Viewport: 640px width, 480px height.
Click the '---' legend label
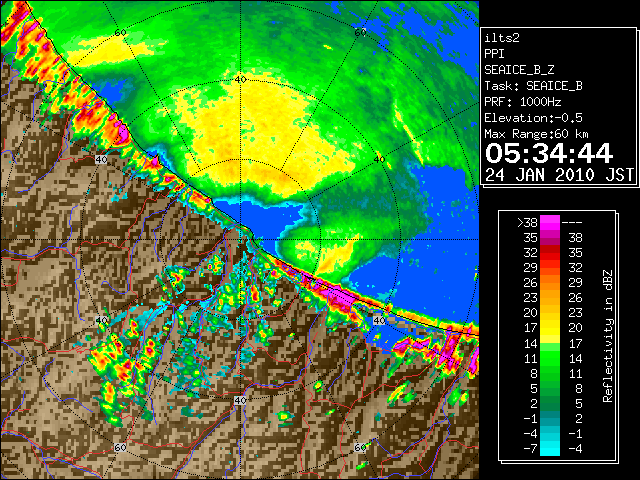tap(572, 223)
